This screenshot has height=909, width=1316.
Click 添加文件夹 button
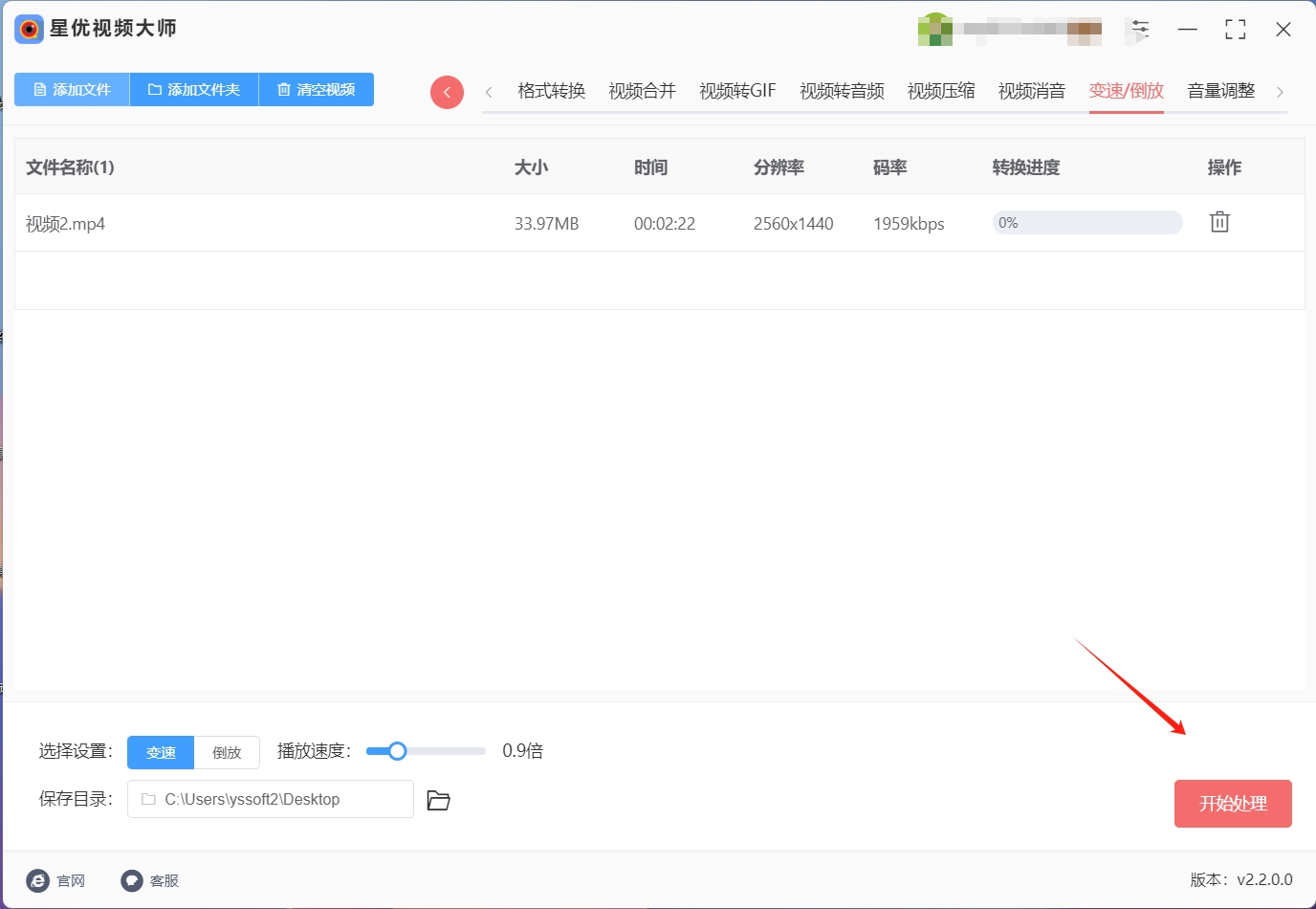[194, 89]
